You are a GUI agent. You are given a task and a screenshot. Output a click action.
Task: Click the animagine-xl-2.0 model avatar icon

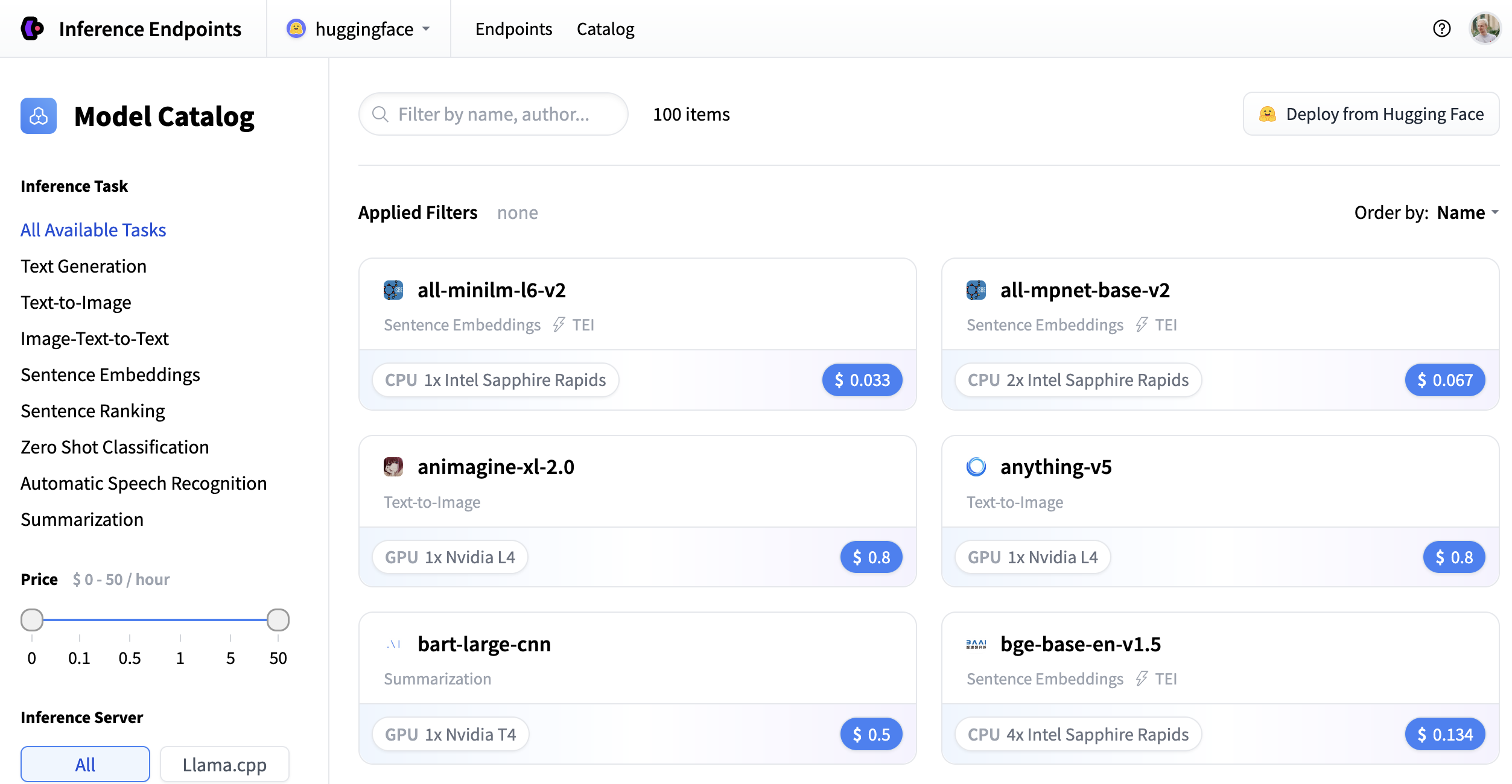click(x=393, y=467)
